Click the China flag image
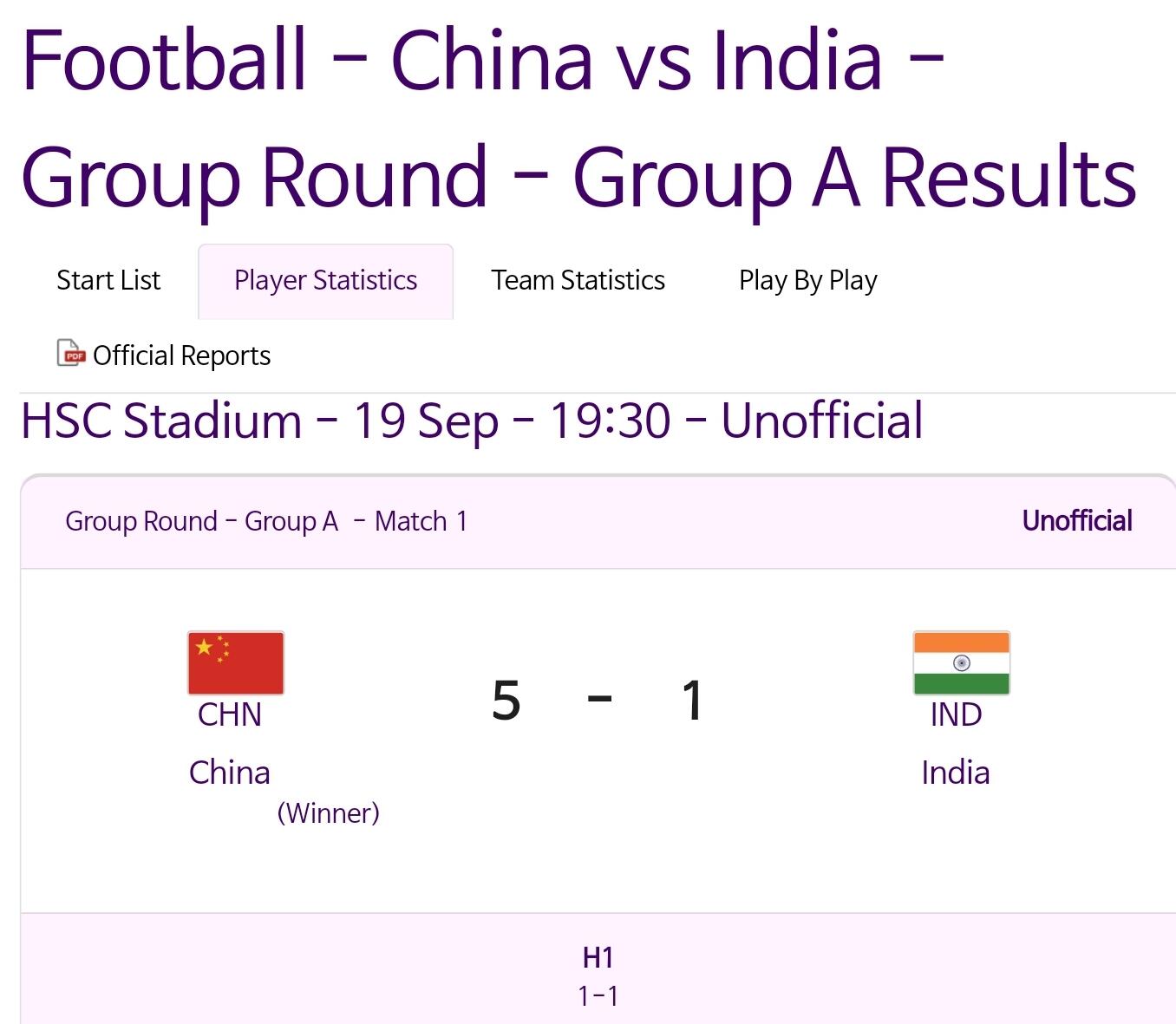The image size is (1176, 1024). point(236,663)
